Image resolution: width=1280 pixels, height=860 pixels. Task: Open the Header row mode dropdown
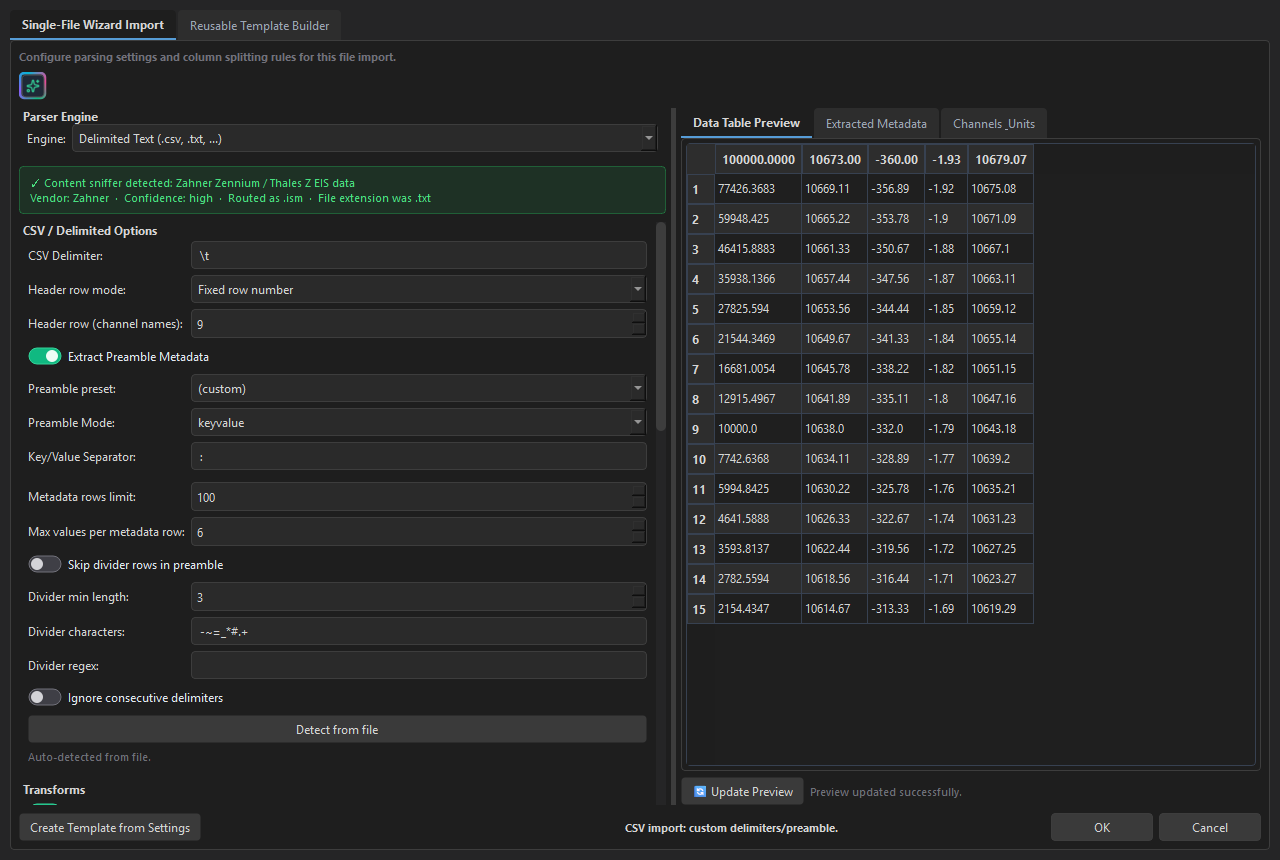[x=418, y=289]
